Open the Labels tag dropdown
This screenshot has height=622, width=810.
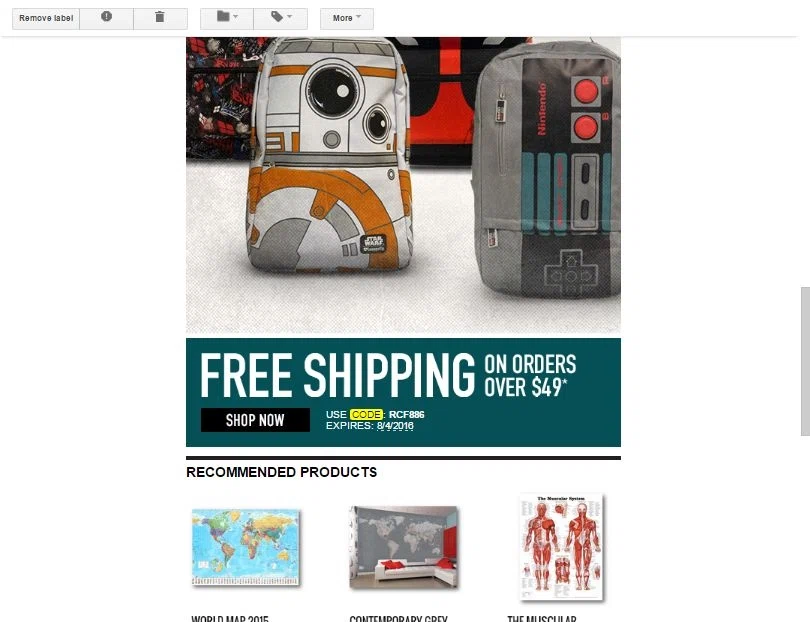pyautogui.click(x=281, y=18)
